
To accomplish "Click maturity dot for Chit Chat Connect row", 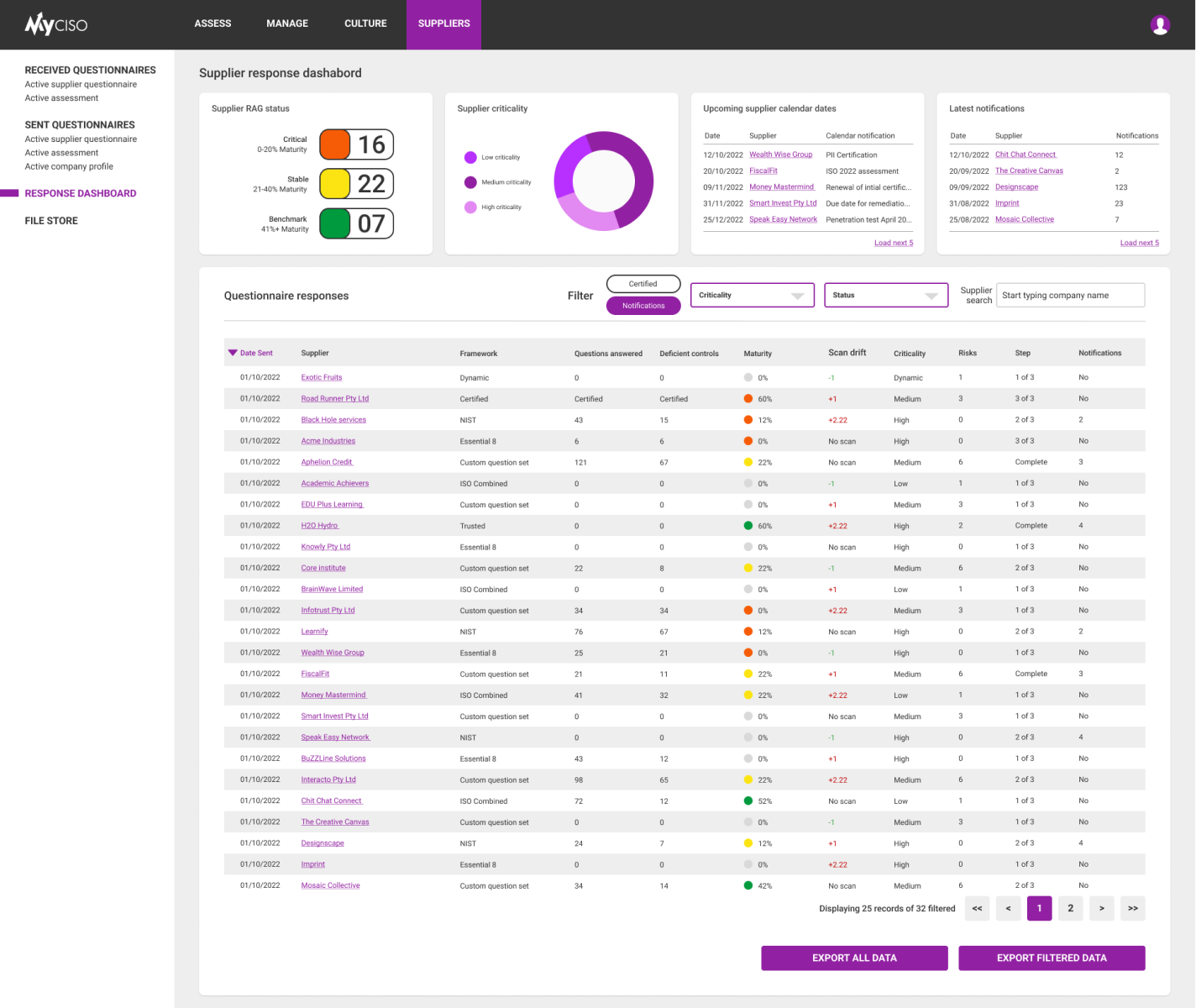I will pyautogui.click(x=748, y=801).
